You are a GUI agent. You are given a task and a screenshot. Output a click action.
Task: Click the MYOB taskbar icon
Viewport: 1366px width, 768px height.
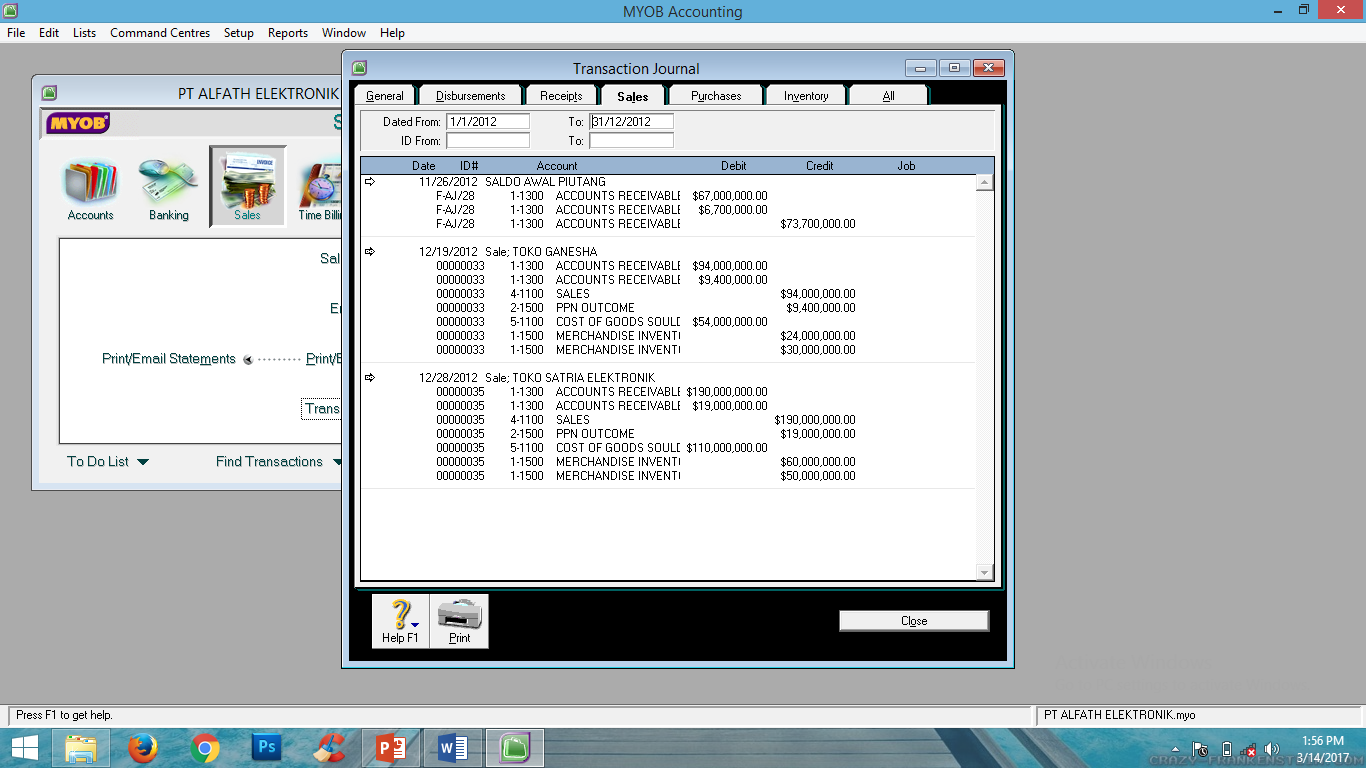pyautogui.click(x=515, y=747)
